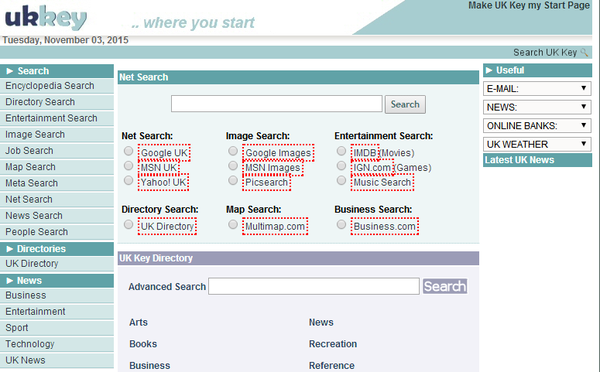This screenshot has height=372, width=600.
Task: Select the IMDB (Movies) radio button
Action: 341,151
